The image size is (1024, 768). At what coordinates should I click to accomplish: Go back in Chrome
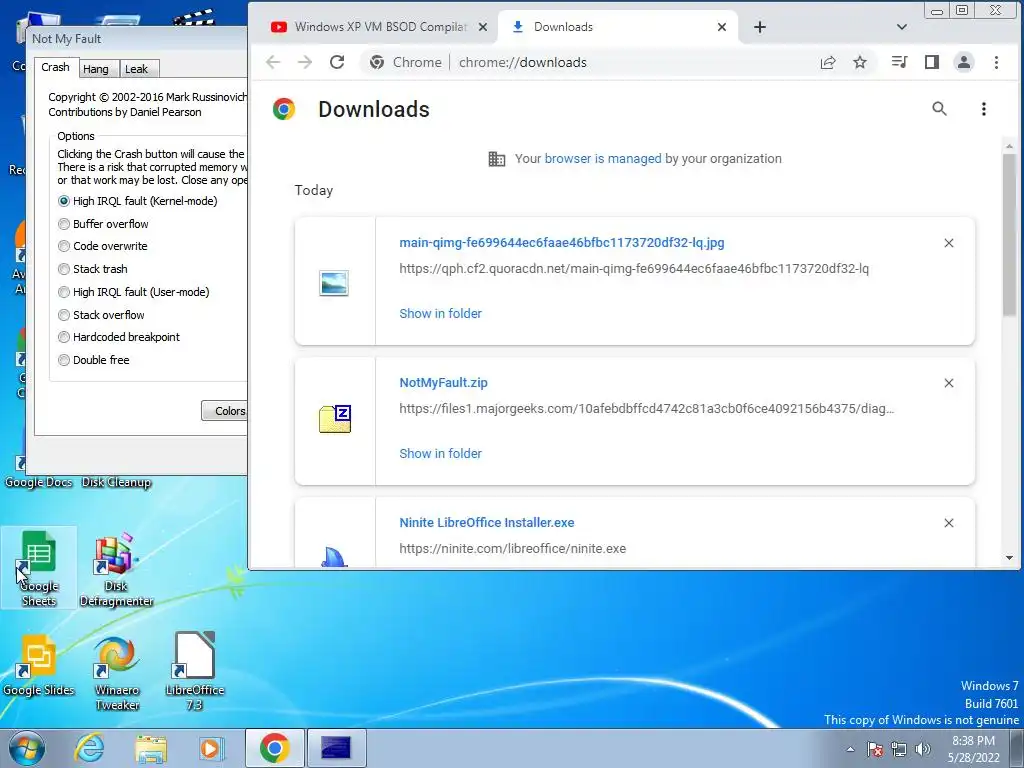point(273,62)
